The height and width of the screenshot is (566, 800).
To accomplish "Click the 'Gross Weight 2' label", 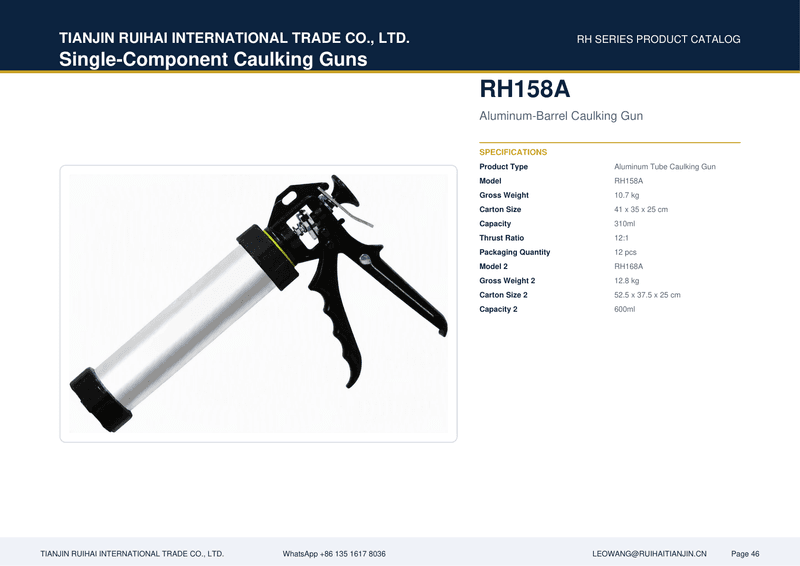I will [x=507, y=281].
